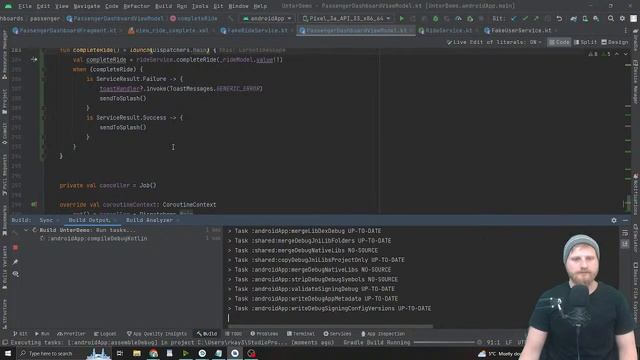Viewport: 640px width, 360px height.
Task: Click the eye filter icon in Build panel
Action: pos(16,274)
